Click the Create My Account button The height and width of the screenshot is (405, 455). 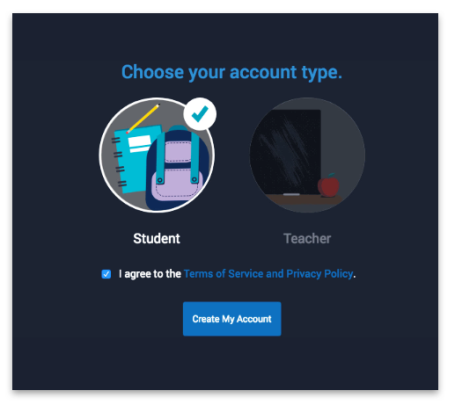pyautogui.click(x=232, y=319)
